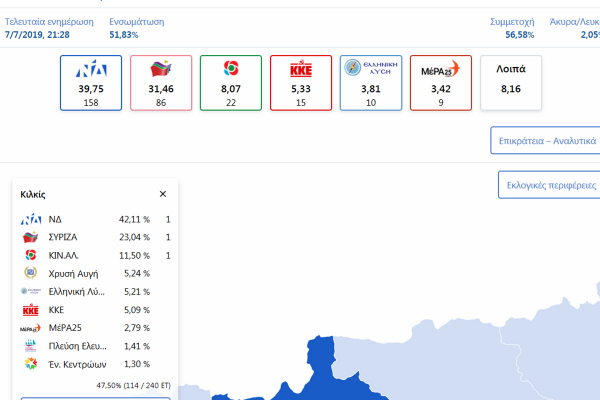
Task: Select the ΜέΡΑ25 logo in the Κιλκίς list
Action: tap(31, 327)
